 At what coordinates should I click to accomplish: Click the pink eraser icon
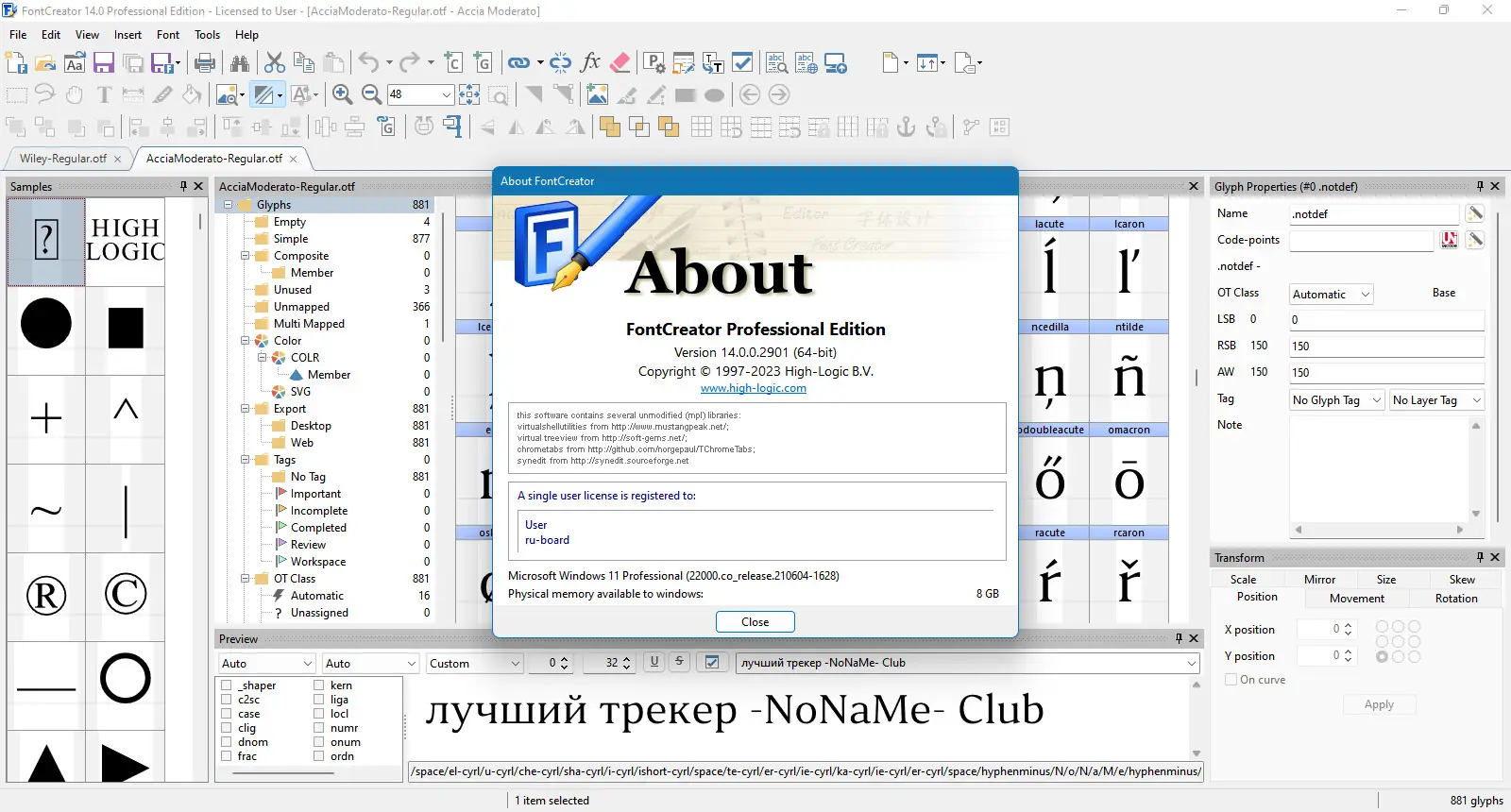pyautogui.click(x=620, y=63)
